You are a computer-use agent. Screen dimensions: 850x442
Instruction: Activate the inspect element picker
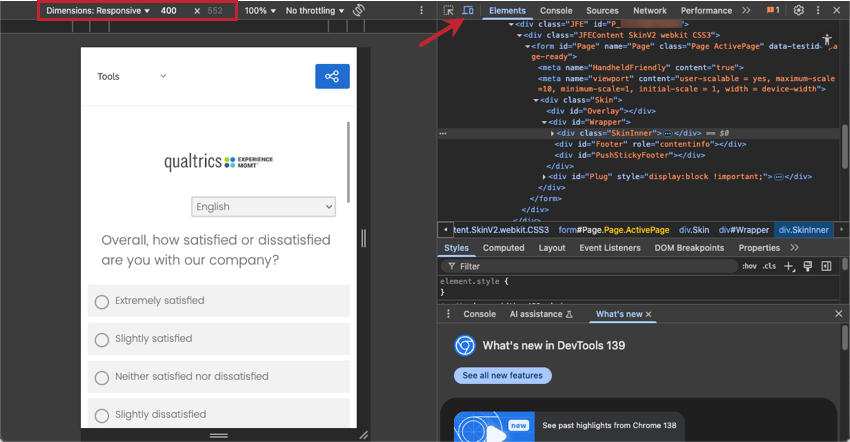[449, 11]
